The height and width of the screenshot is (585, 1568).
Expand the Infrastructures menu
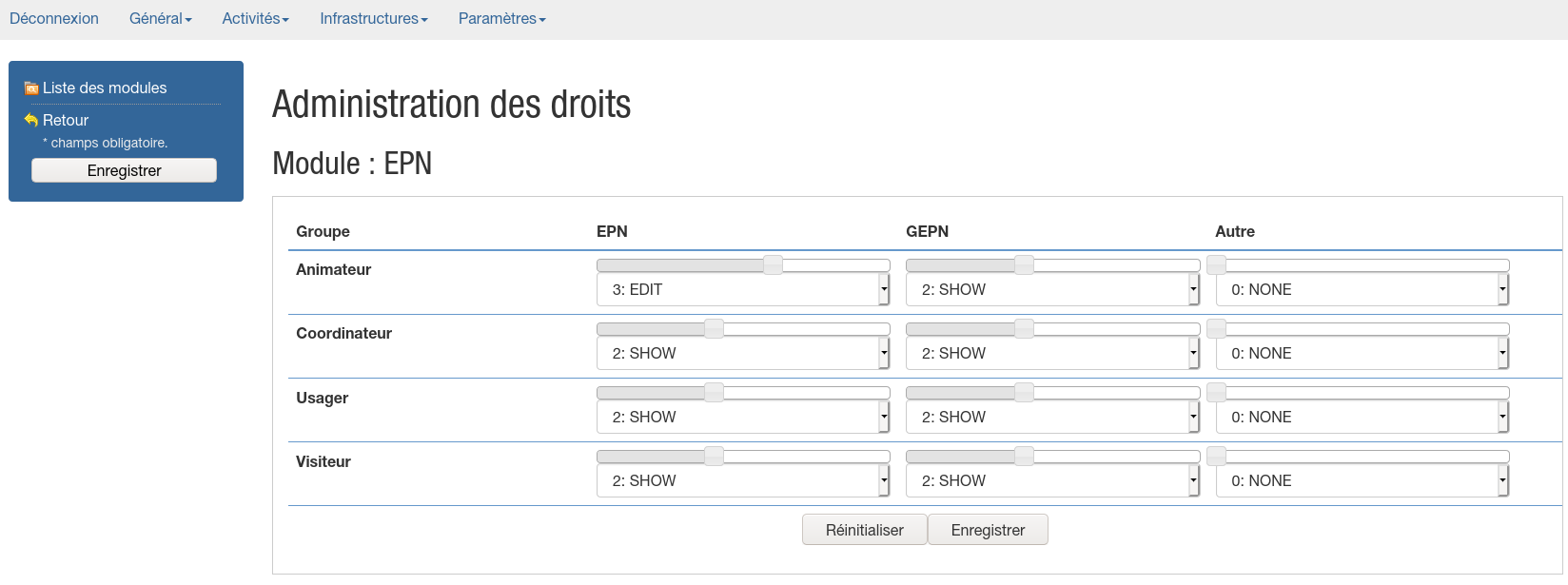[x=373, y=19]
